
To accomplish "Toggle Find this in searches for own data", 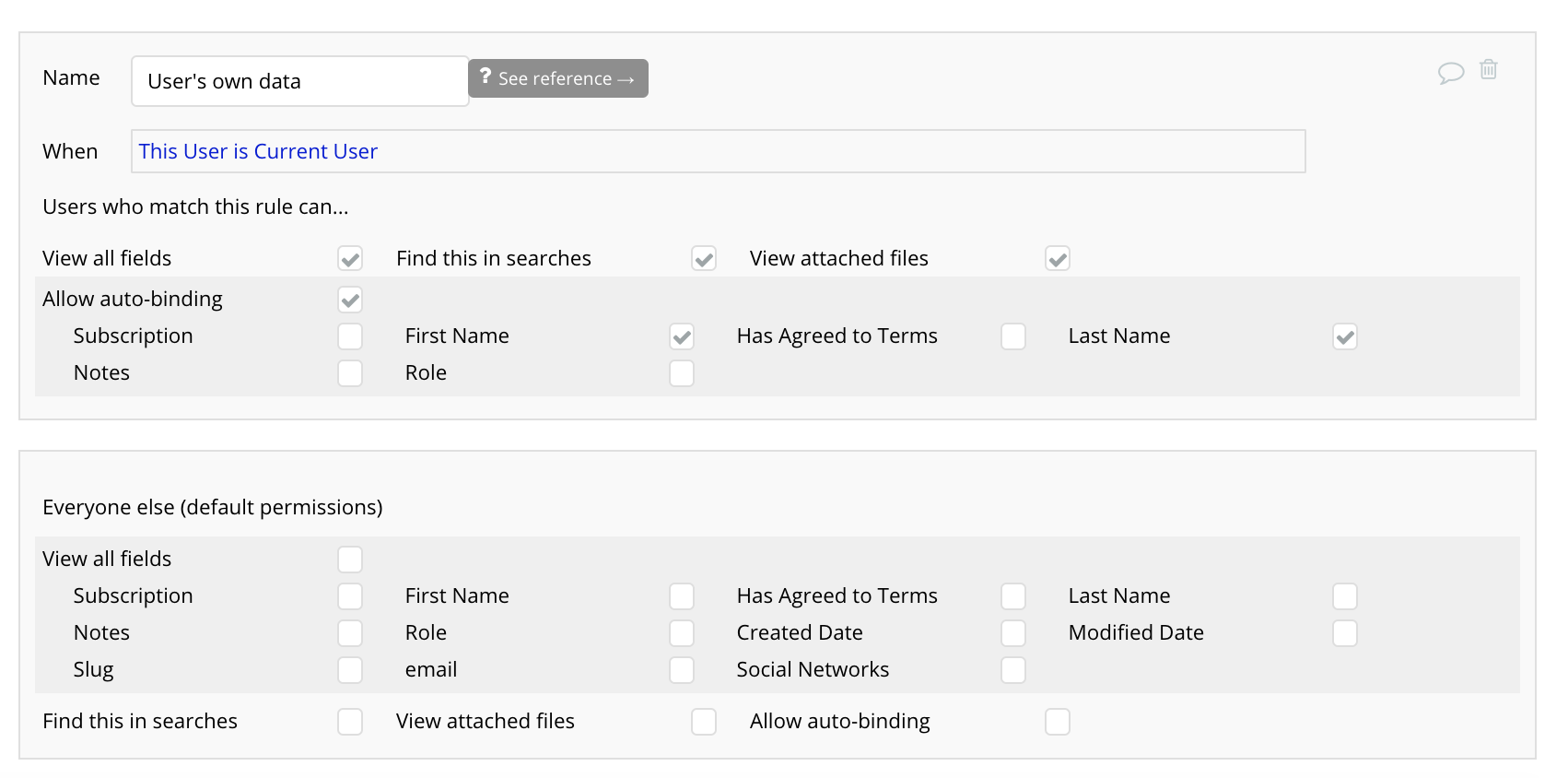I will (x=704, y=259).
